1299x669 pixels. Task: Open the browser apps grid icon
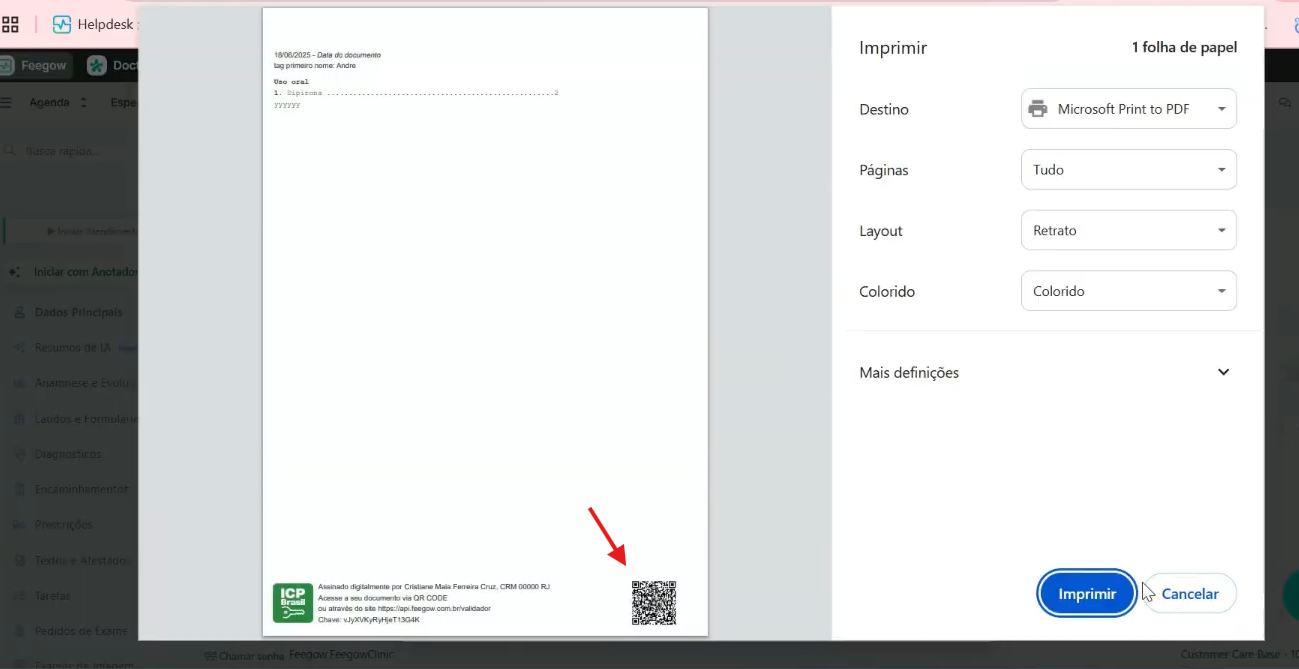(10, 24)
